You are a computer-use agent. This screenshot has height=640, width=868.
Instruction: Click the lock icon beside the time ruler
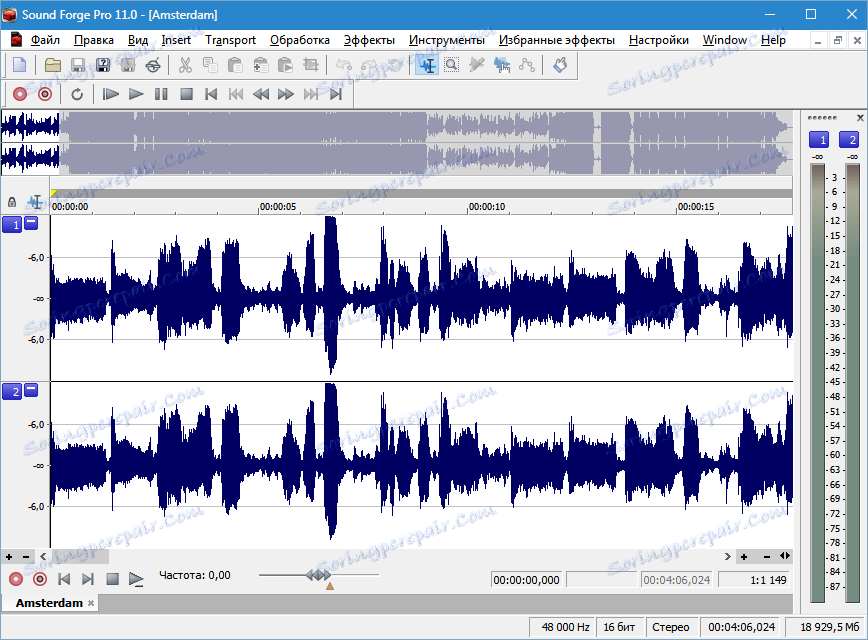point(12,202)
